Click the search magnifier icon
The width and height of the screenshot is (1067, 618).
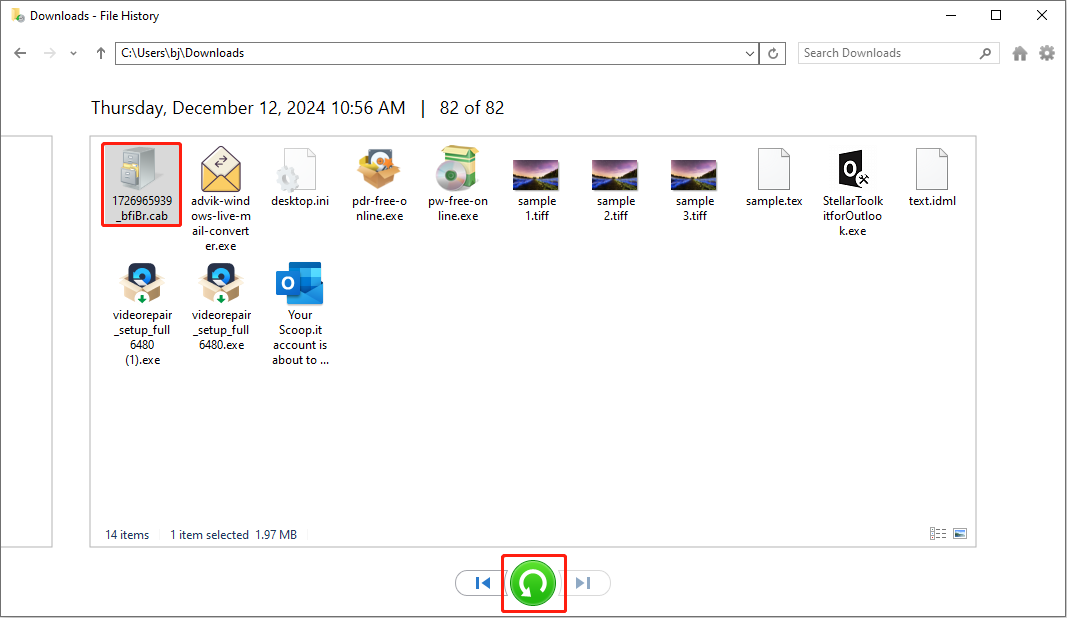click(x=985, y=53)
